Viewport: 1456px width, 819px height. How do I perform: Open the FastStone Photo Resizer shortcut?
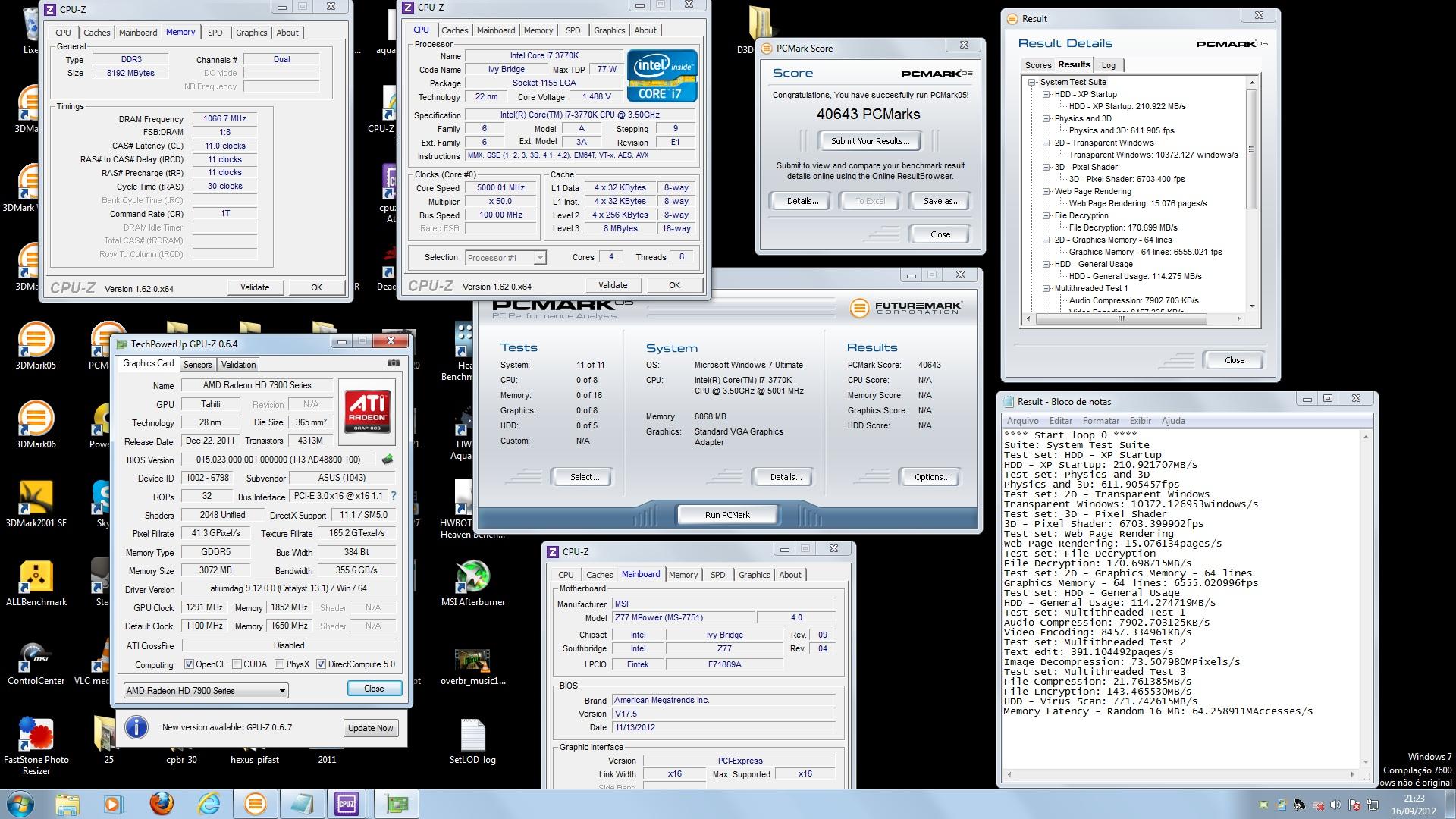tap(36, 745)
